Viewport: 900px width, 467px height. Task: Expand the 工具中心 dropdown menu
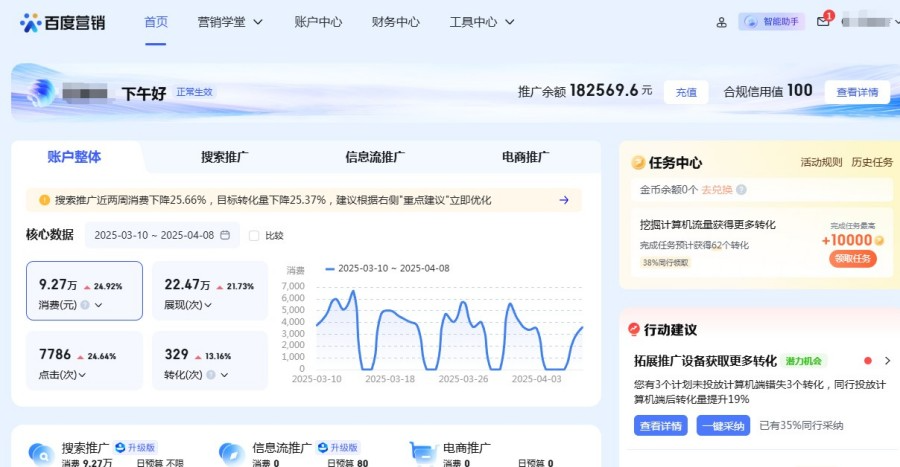[482, 22]
